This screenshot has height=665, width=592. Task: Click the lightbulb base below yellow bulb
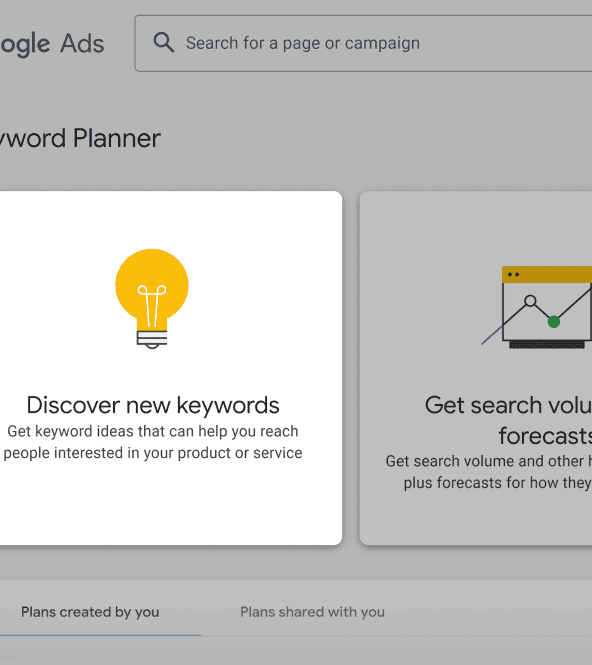coord(152,339)
